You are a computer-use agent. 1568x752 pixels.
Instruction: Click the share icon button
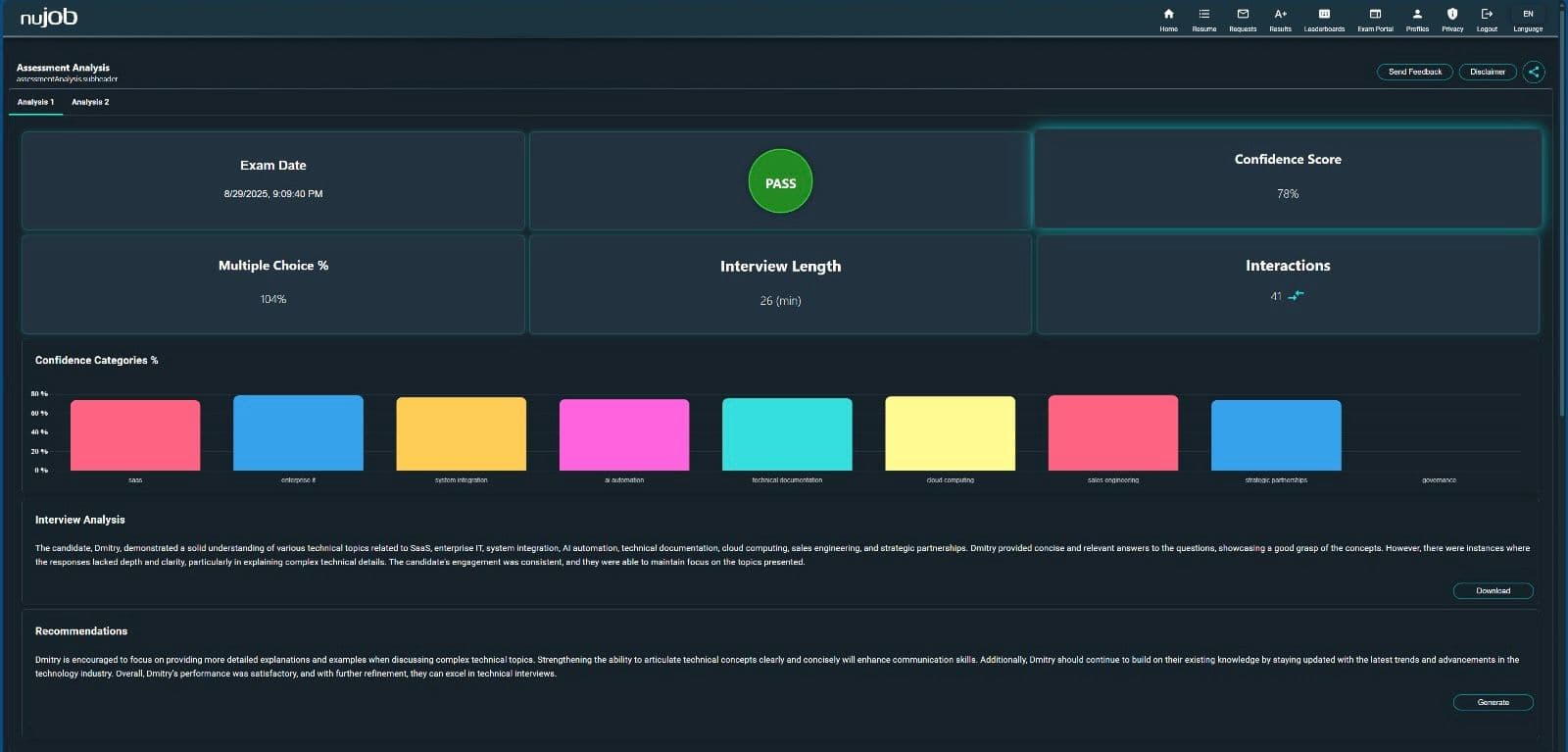1534,72
